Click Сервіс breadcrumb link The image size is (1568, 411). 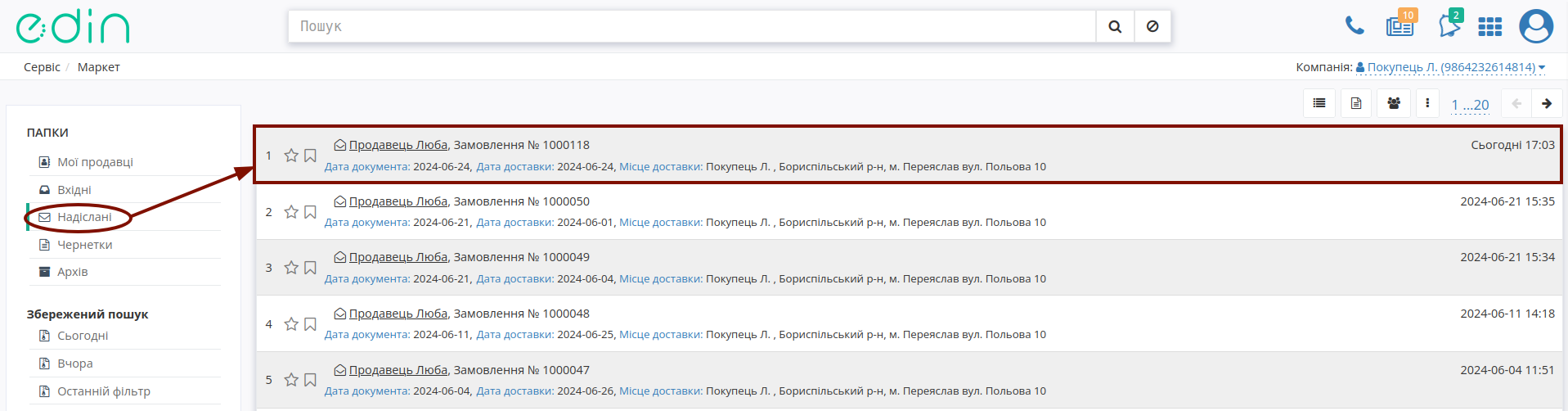pos(42,67)
